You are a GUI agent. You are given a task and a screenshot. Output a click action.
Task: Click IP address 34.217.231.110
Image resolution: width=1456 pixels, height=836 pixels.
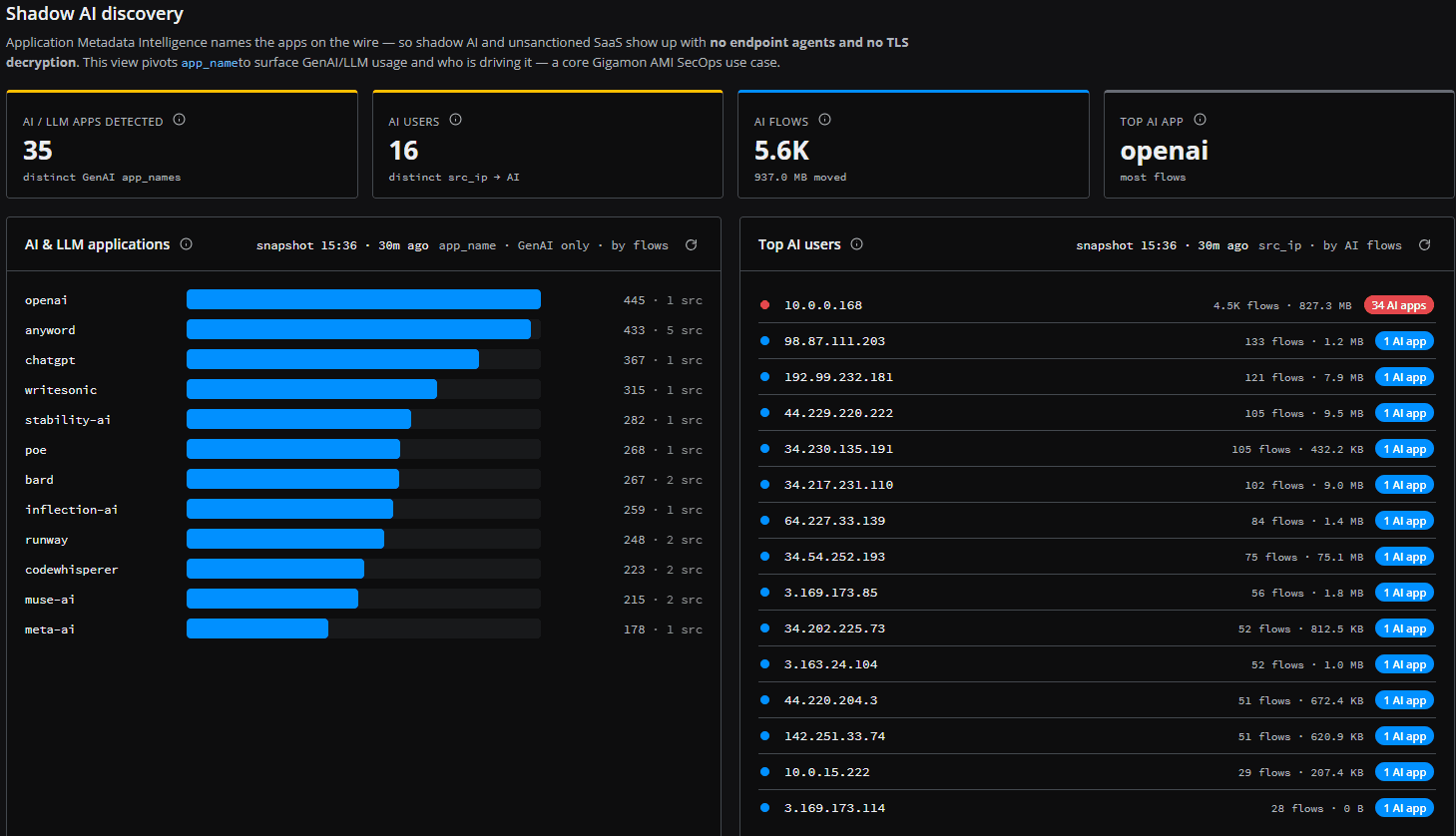pyautogui.click(x=838, y=485)
